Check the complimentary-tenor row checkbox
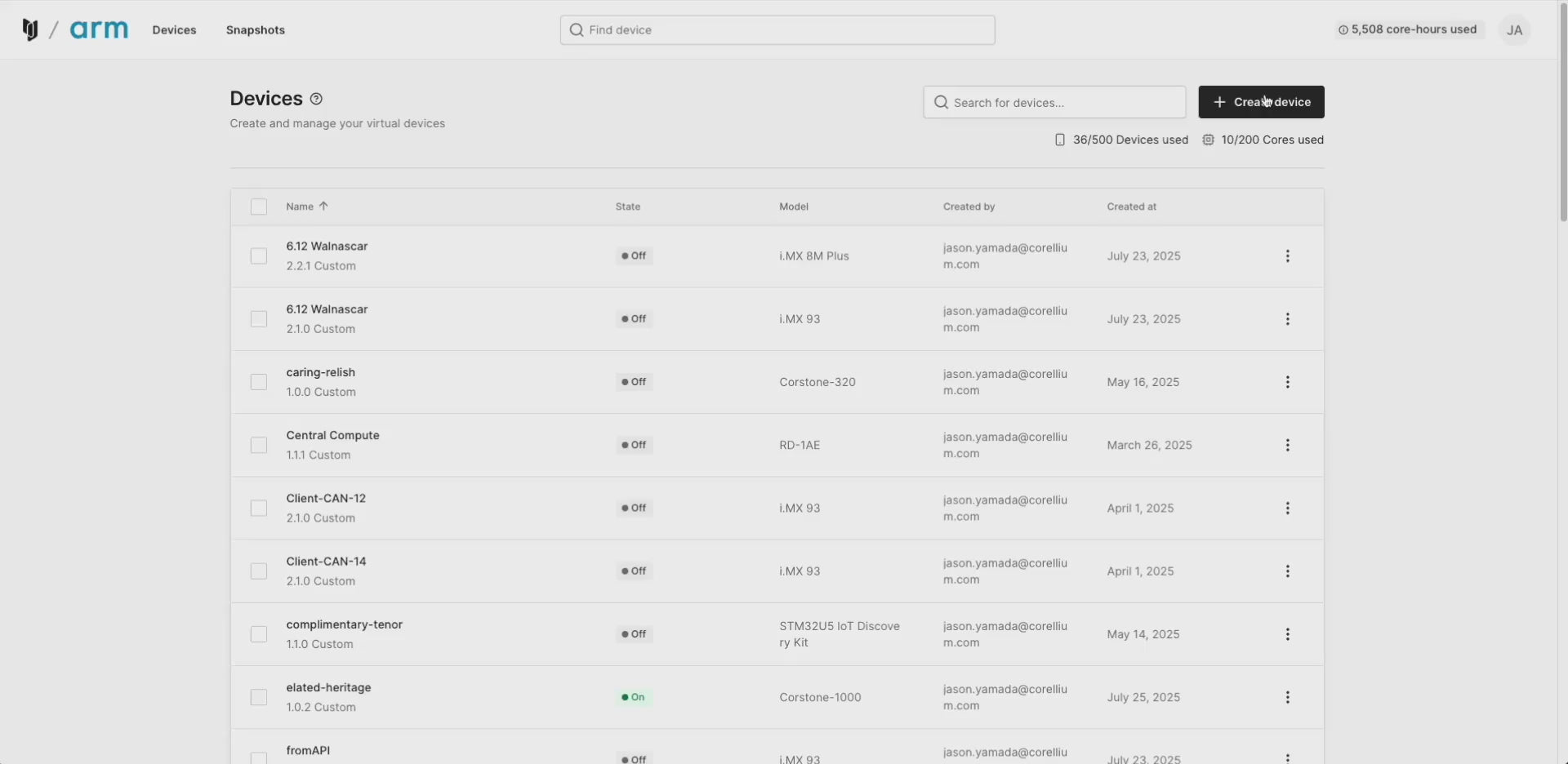 (x=259, y=634)
